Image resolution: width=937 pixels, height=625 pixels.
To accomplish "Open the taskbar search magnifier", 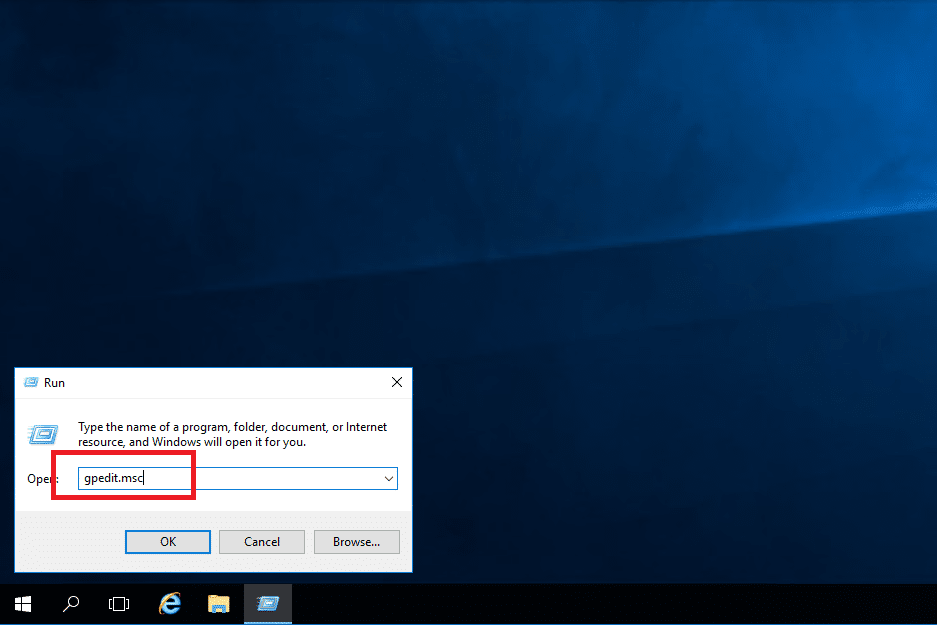I will pos(71,604).
